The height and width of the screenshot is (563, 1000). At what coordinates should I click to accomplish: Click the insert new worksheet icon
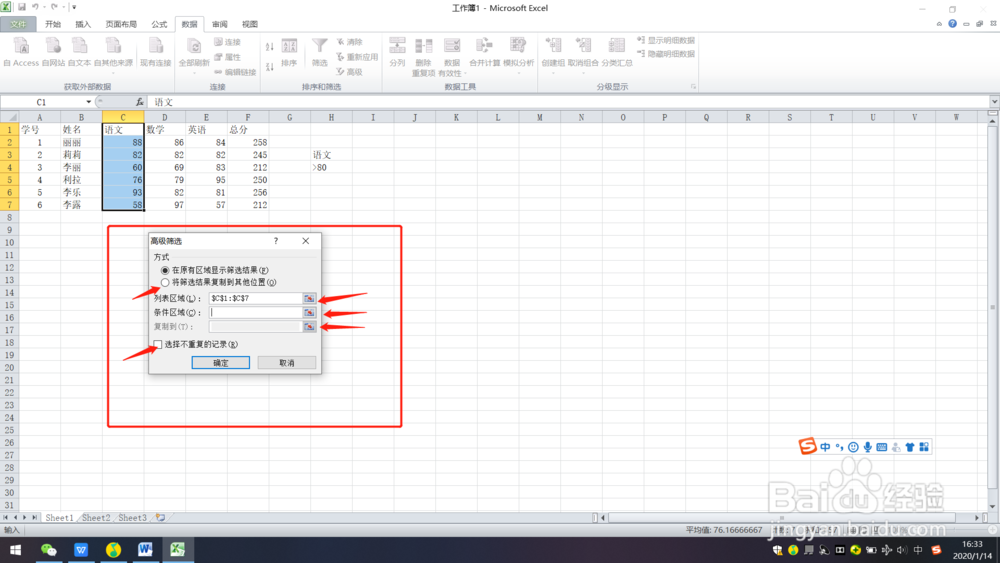coord(161,518)
